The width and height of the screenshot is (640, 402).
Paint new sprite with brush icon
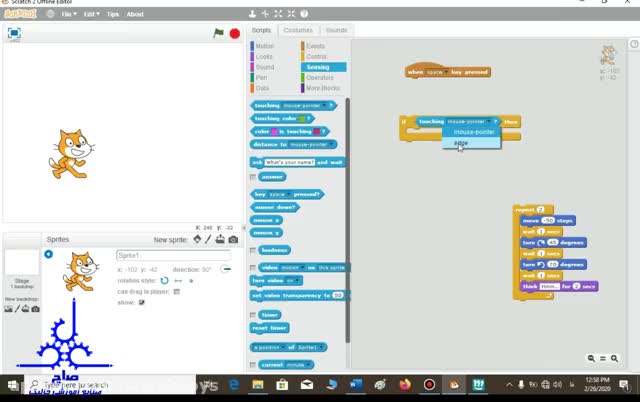(210, 240)
